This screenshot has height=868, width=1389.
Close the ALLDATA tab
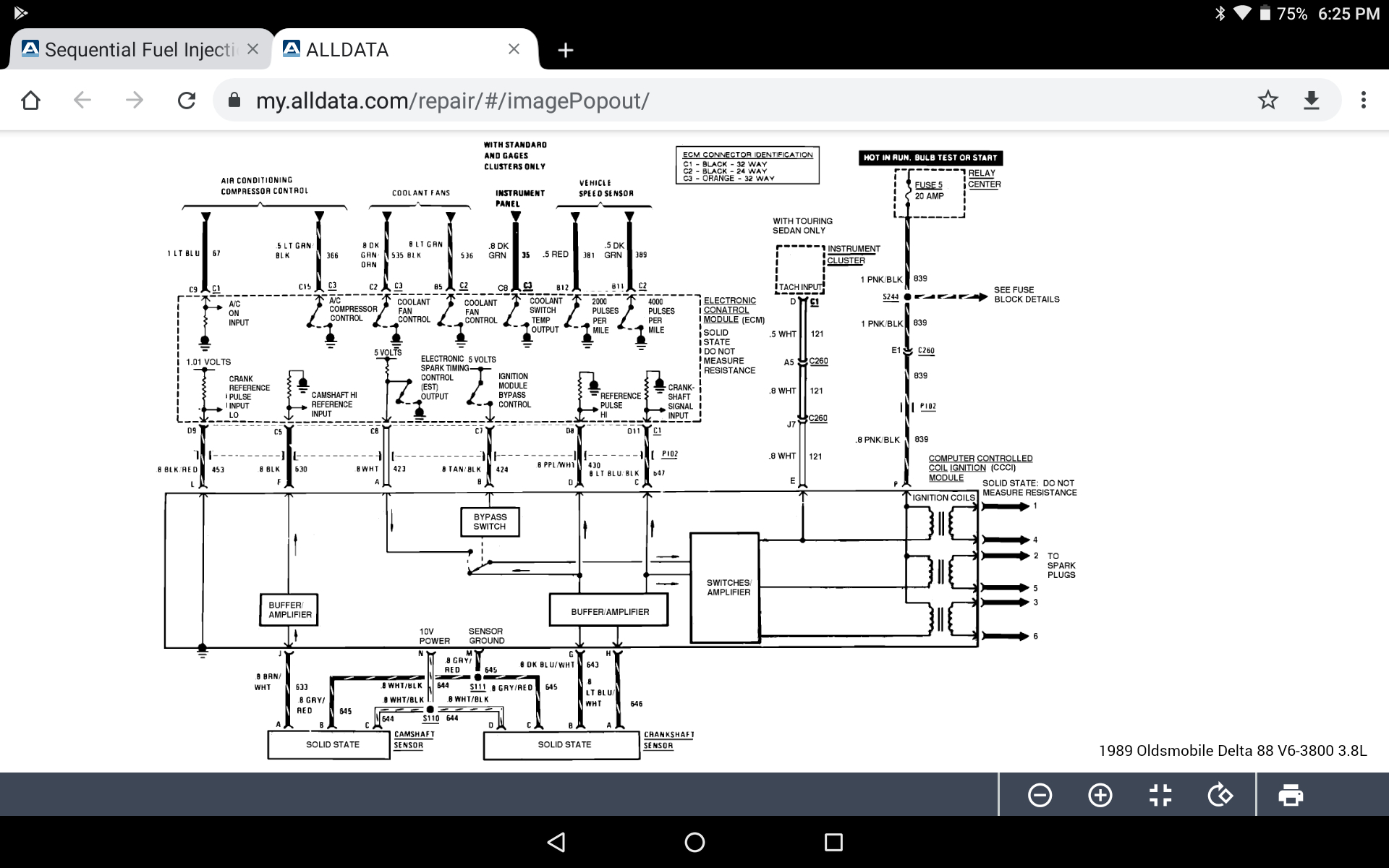pos(514,49)
